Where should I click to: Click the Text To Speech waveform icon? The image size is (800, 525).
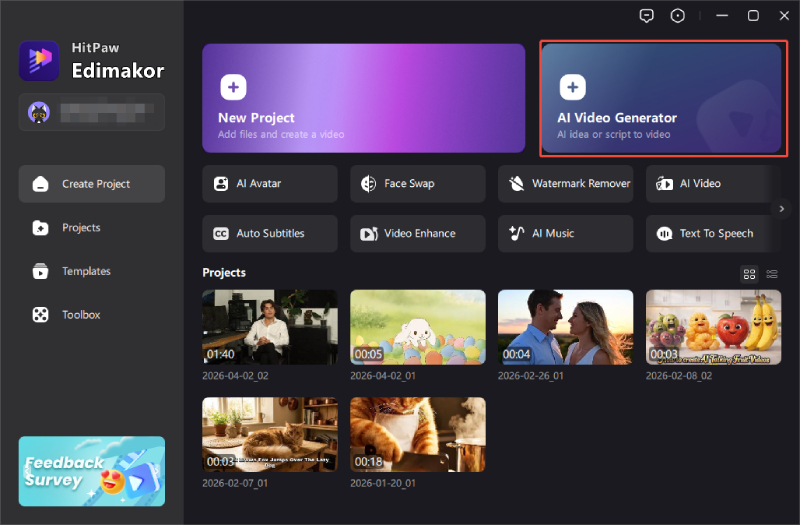[664, 234]
